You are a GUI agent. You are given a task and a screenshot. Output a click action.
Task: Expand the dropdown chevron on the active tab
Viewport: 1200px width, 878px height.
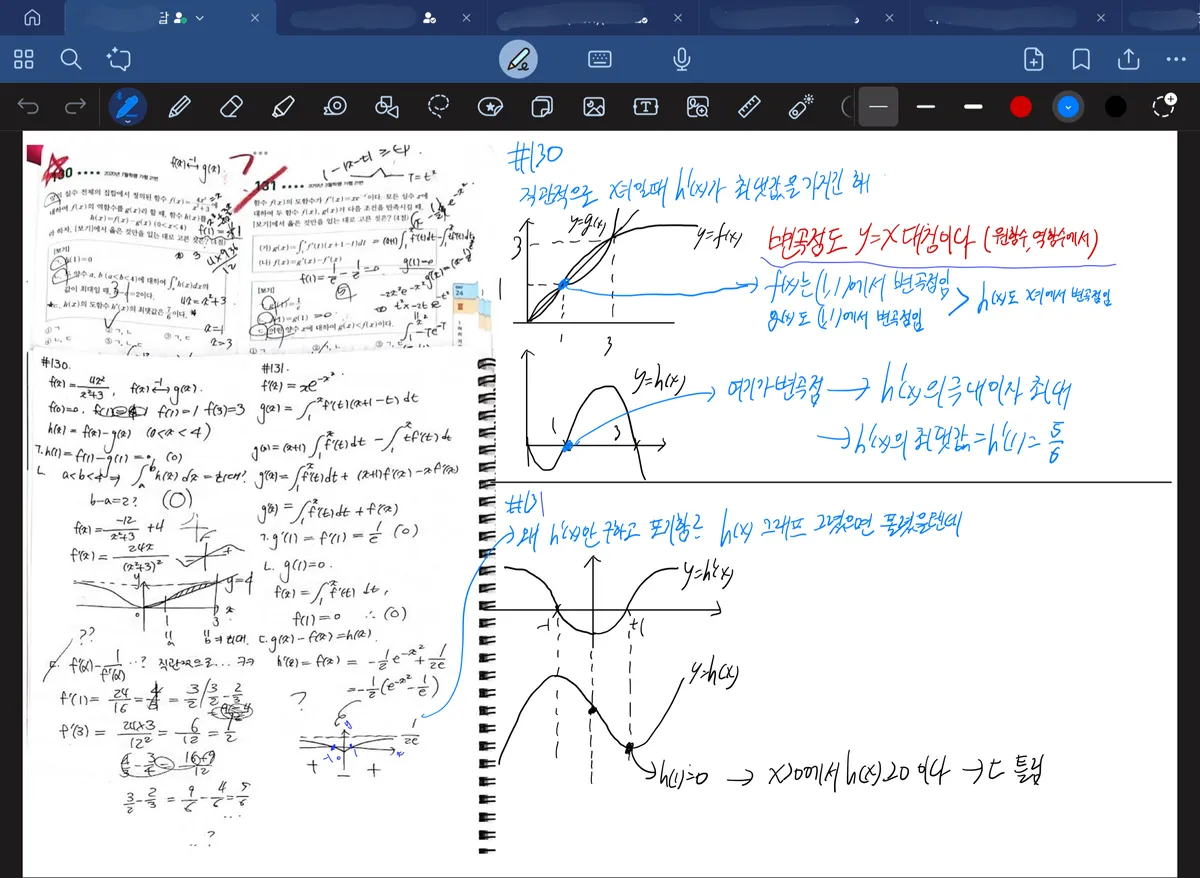(x=201, y=18)
